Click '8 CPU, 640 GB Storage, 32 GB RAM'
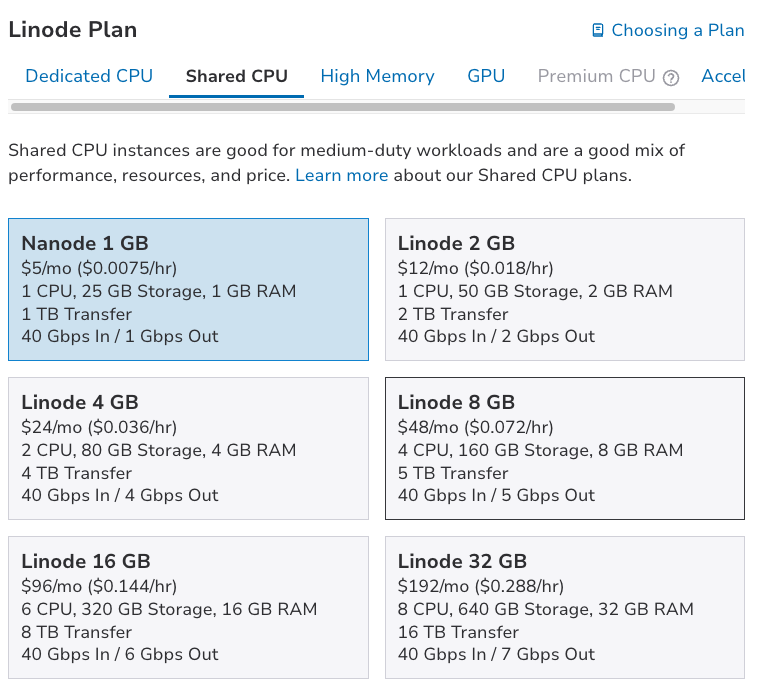This screenshot has width=760, height=684. 546,609
